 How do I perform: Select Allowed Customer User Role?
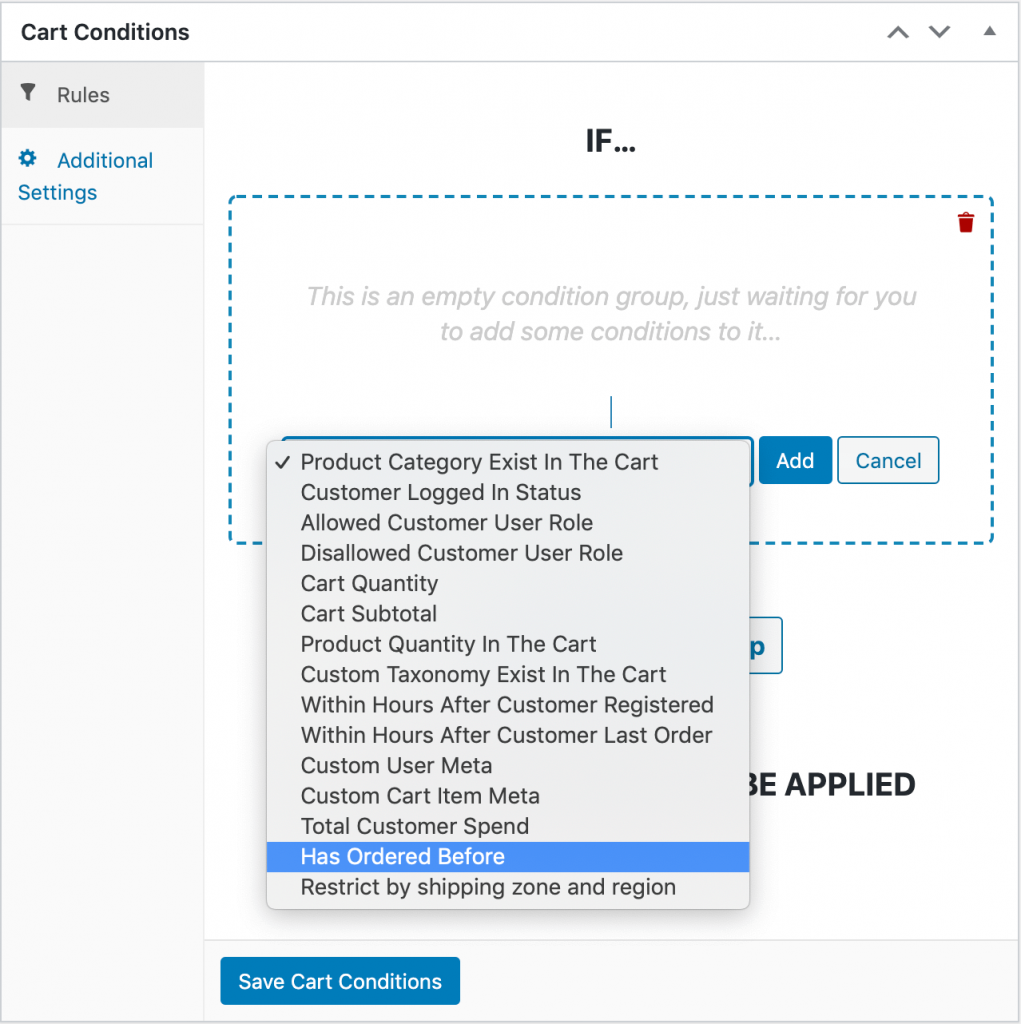[508, 523]
